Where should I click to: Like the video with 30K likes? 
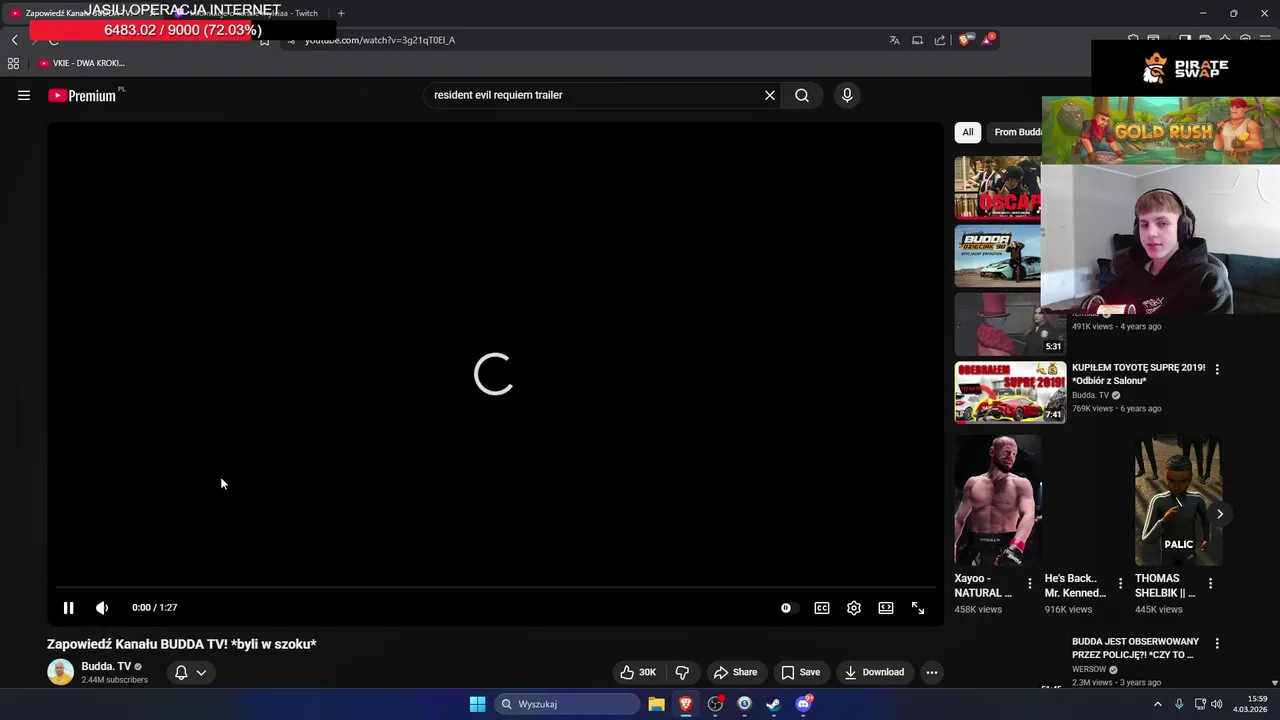pos(637,672)
